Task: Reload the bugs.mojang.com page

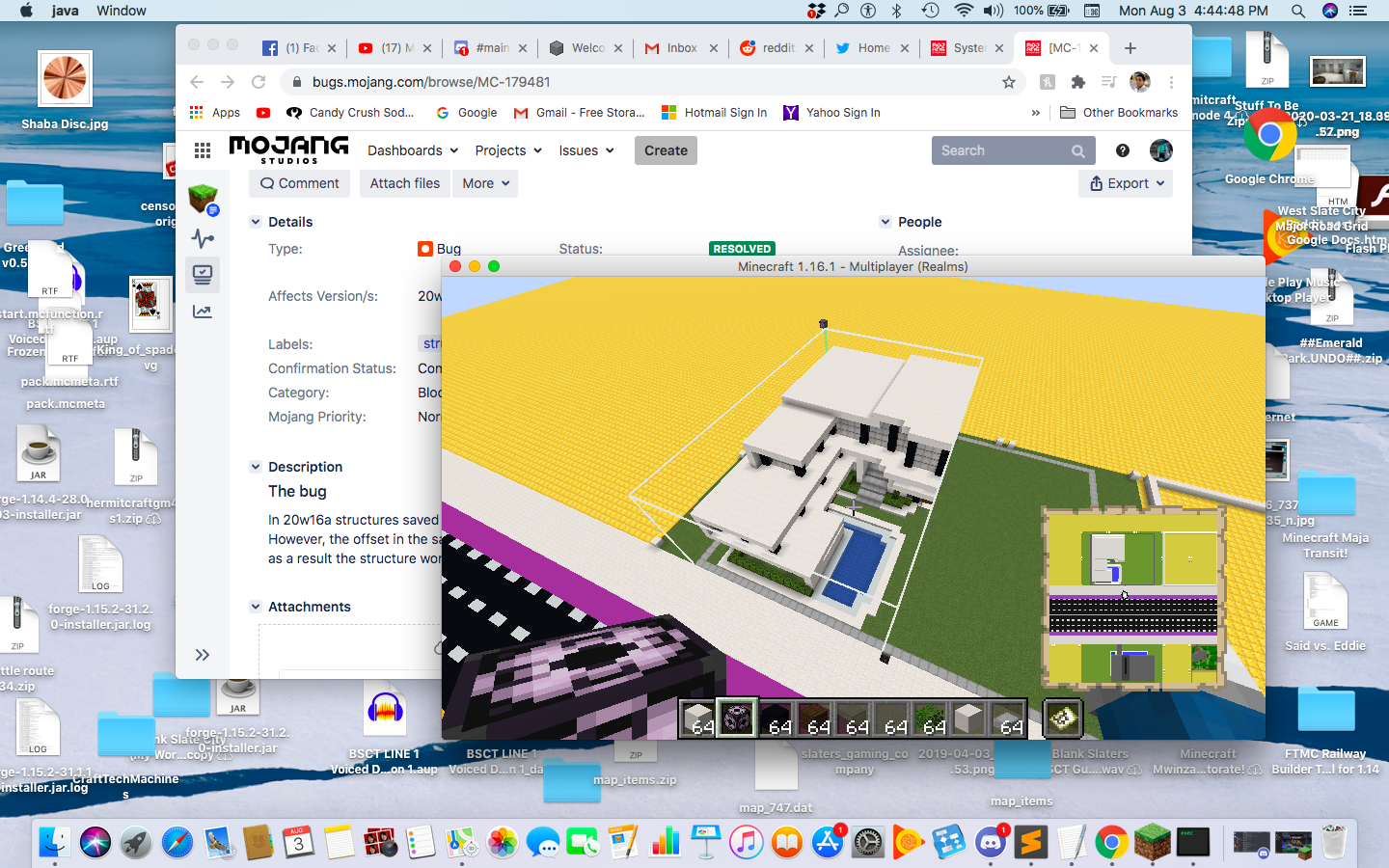Action: pos(259,82)
